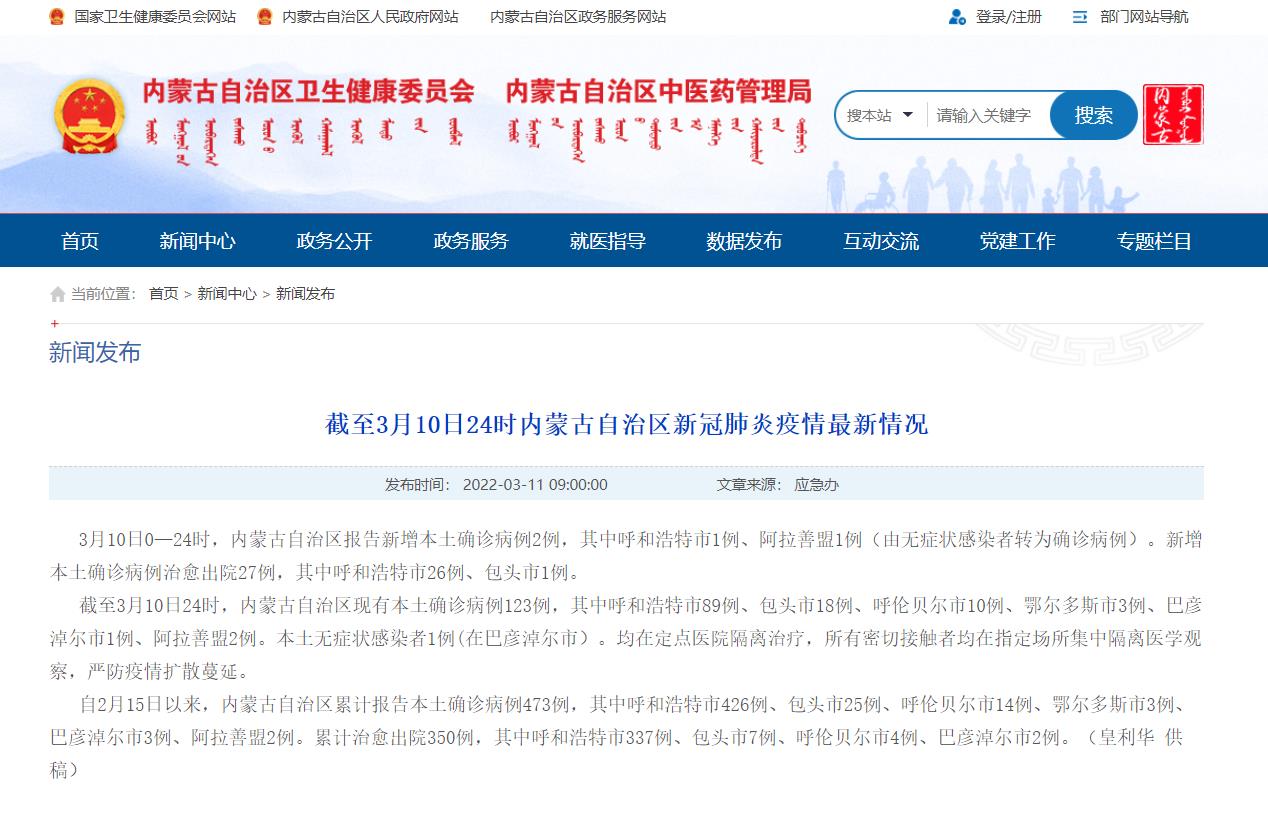This screenshot has height=821, width=1268.
Task: Click the 请输入关键字 search input field
Action: [x=985, y=115]
